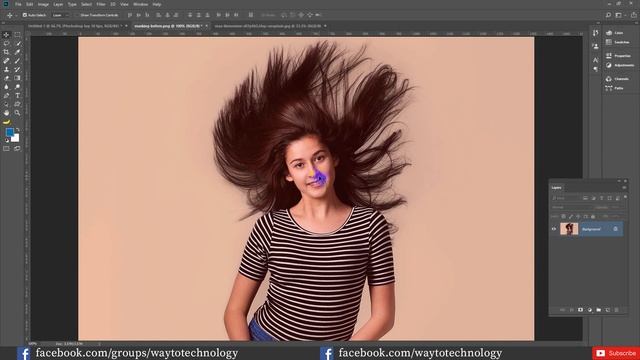Select the Rectangular Marquee tool
Viewport: 640px width, 360px height.
pos(17,35)
